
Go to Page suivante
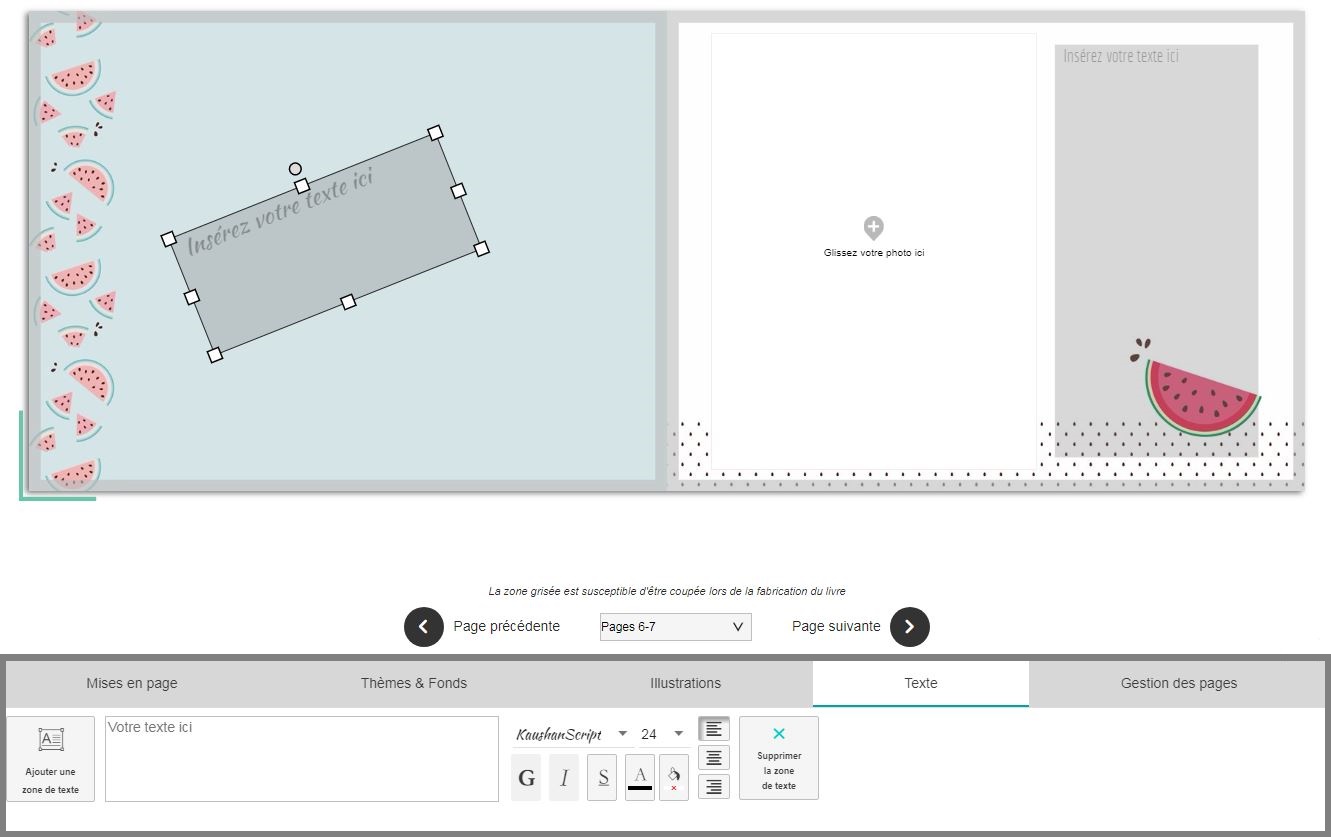908,627
